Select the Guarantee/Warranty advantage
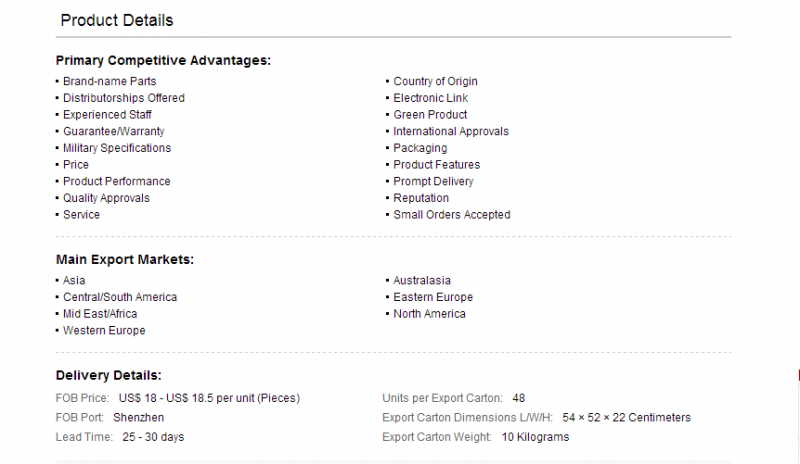Viewport: 800px width, 464px height. click(113, 131)
